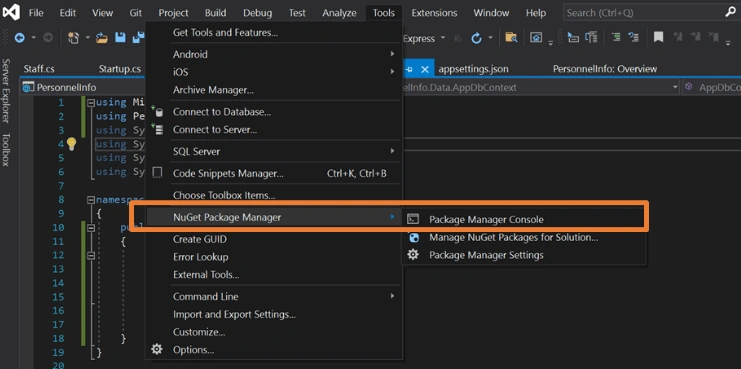
Task: Click the Navigate Backward arrow icon
Action: (x=19, y=38)
